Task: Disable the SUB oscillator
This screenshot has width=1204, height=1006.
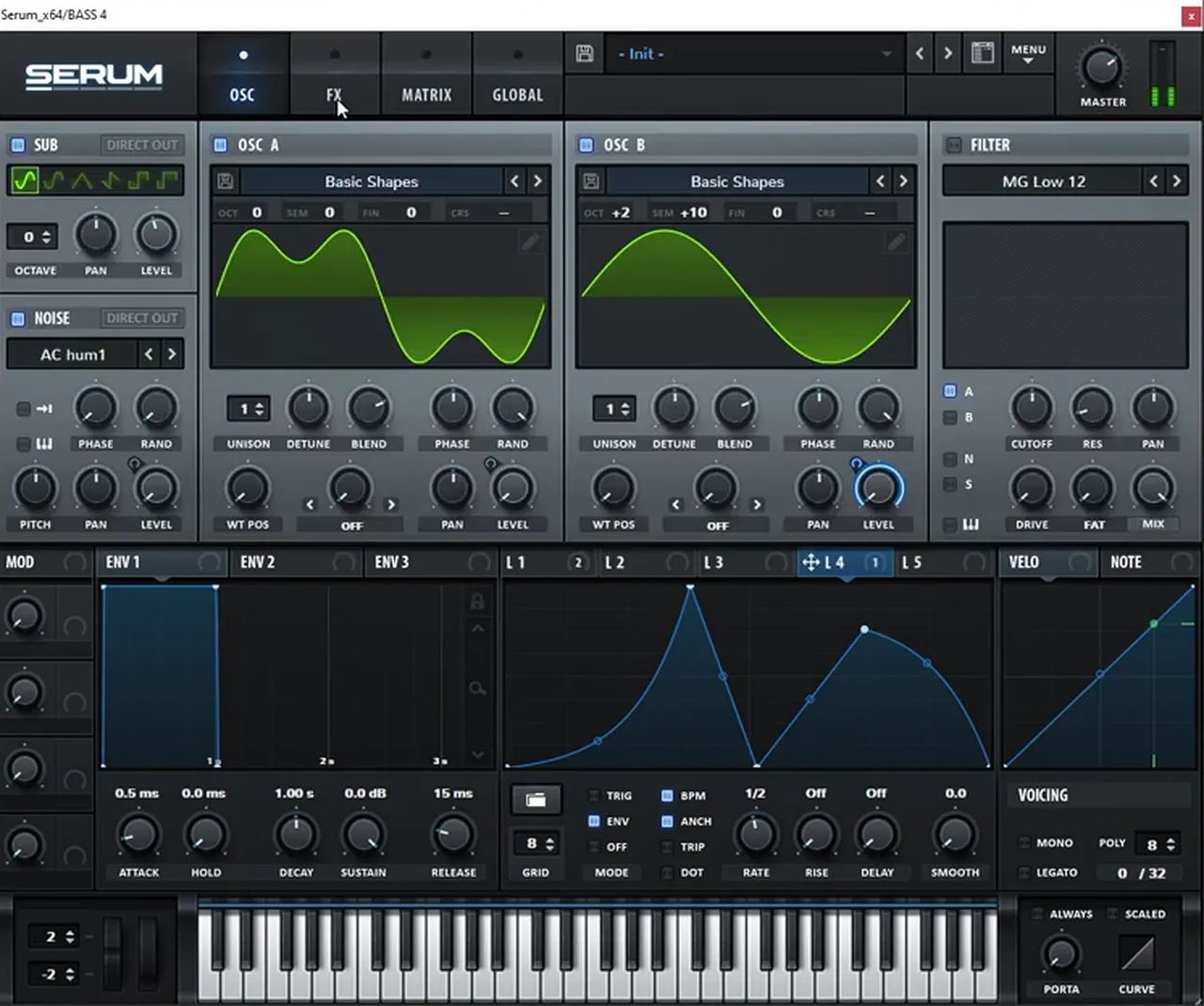Action: (x=18, y=145)
